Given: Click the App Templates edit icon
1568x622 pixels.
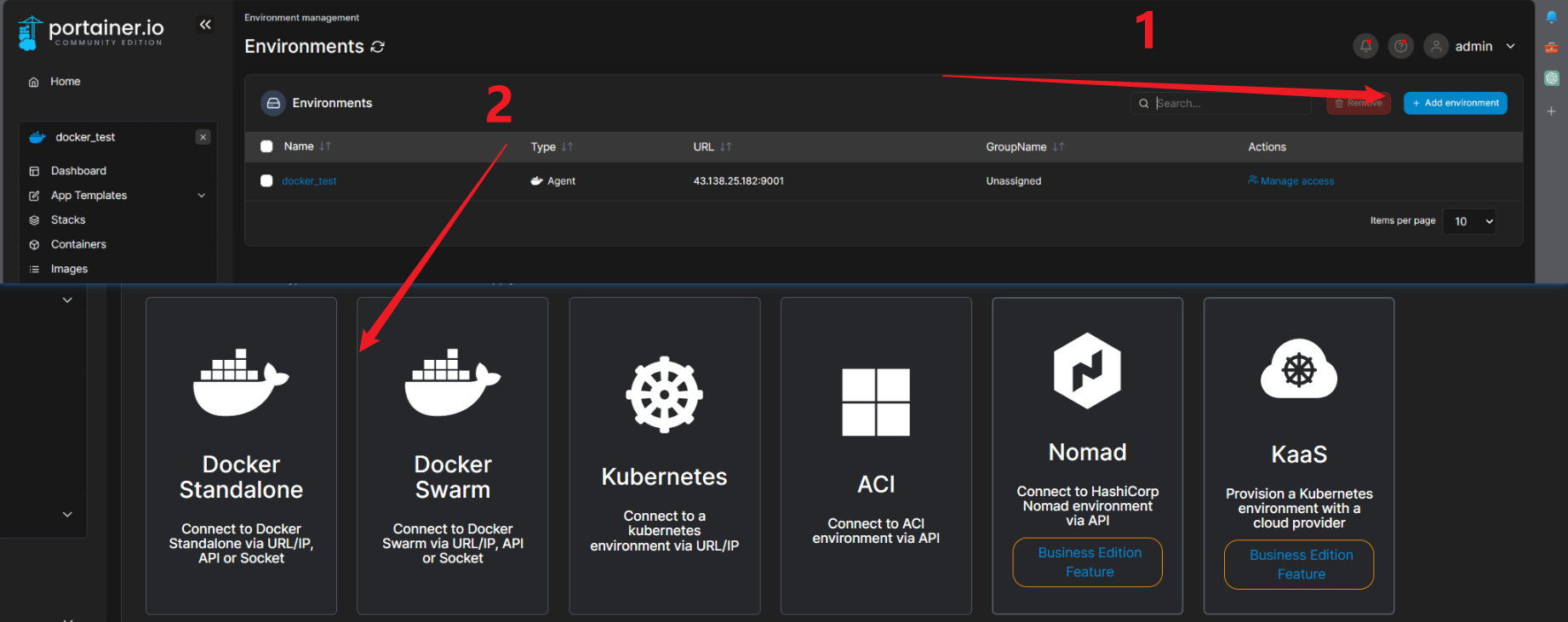Looking at the screenshot, I should [x=34, y=196].
